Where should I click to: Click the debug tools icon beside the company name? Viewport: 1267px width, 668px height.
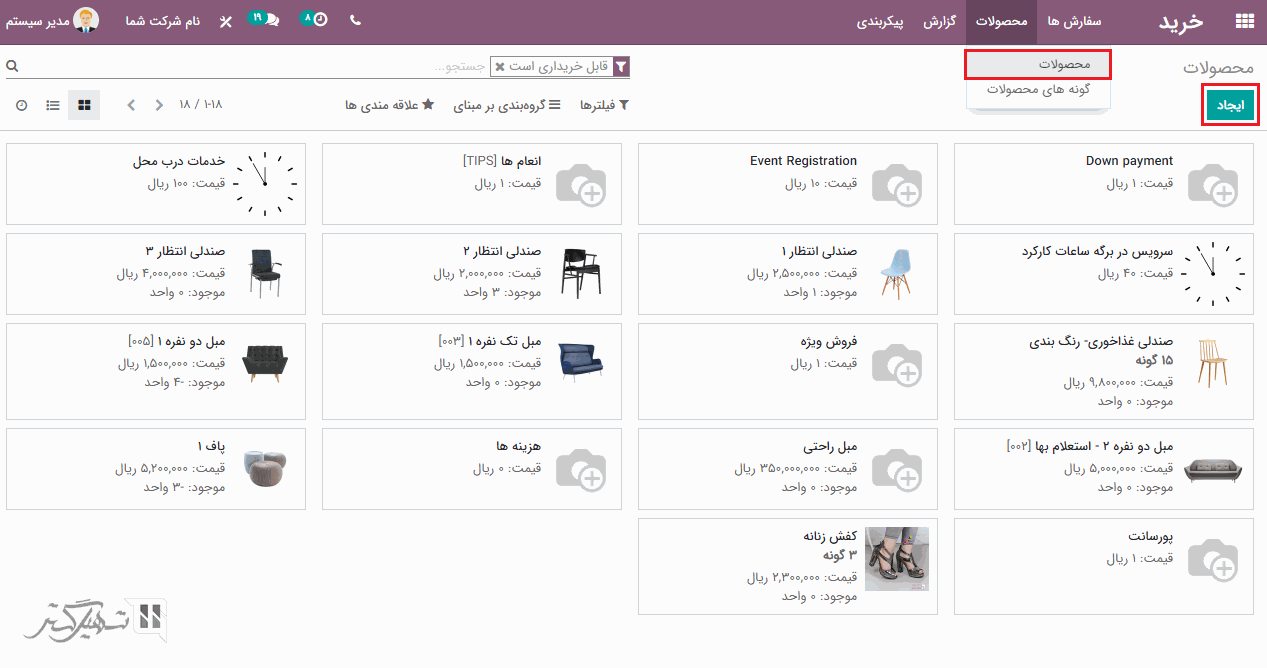(225, 21)
